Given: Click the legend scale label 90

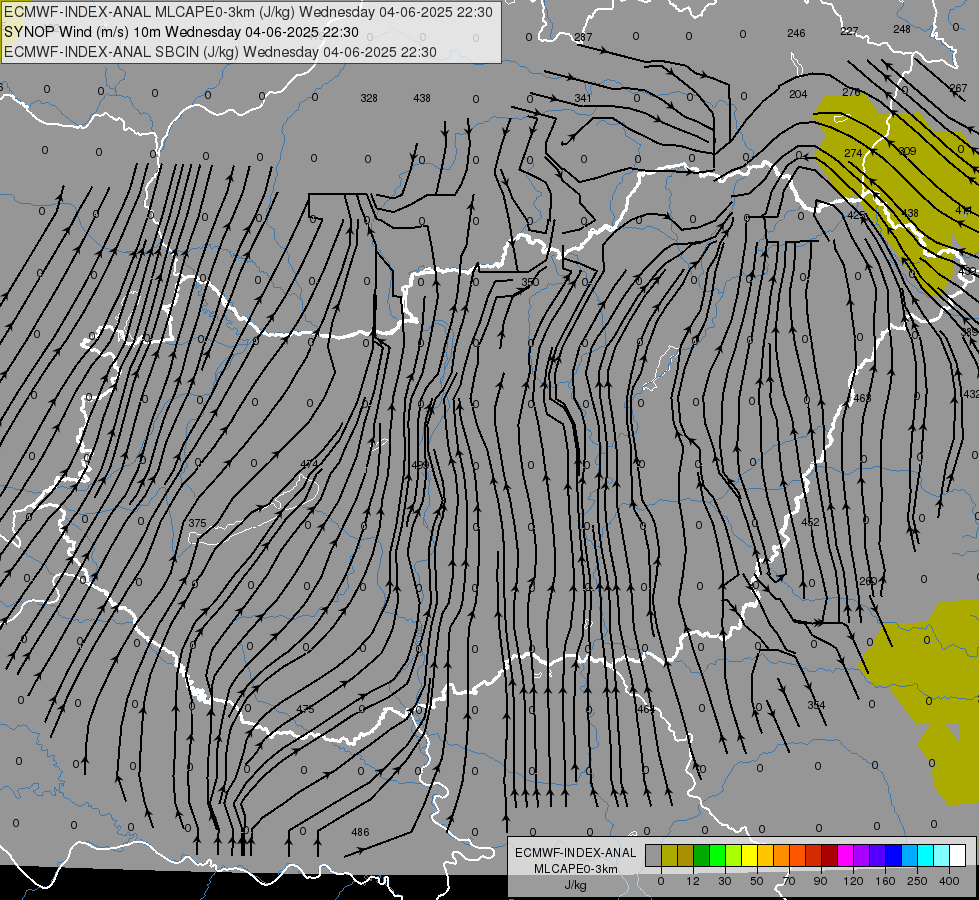Looking at the screenshot, I should point(820,881).
